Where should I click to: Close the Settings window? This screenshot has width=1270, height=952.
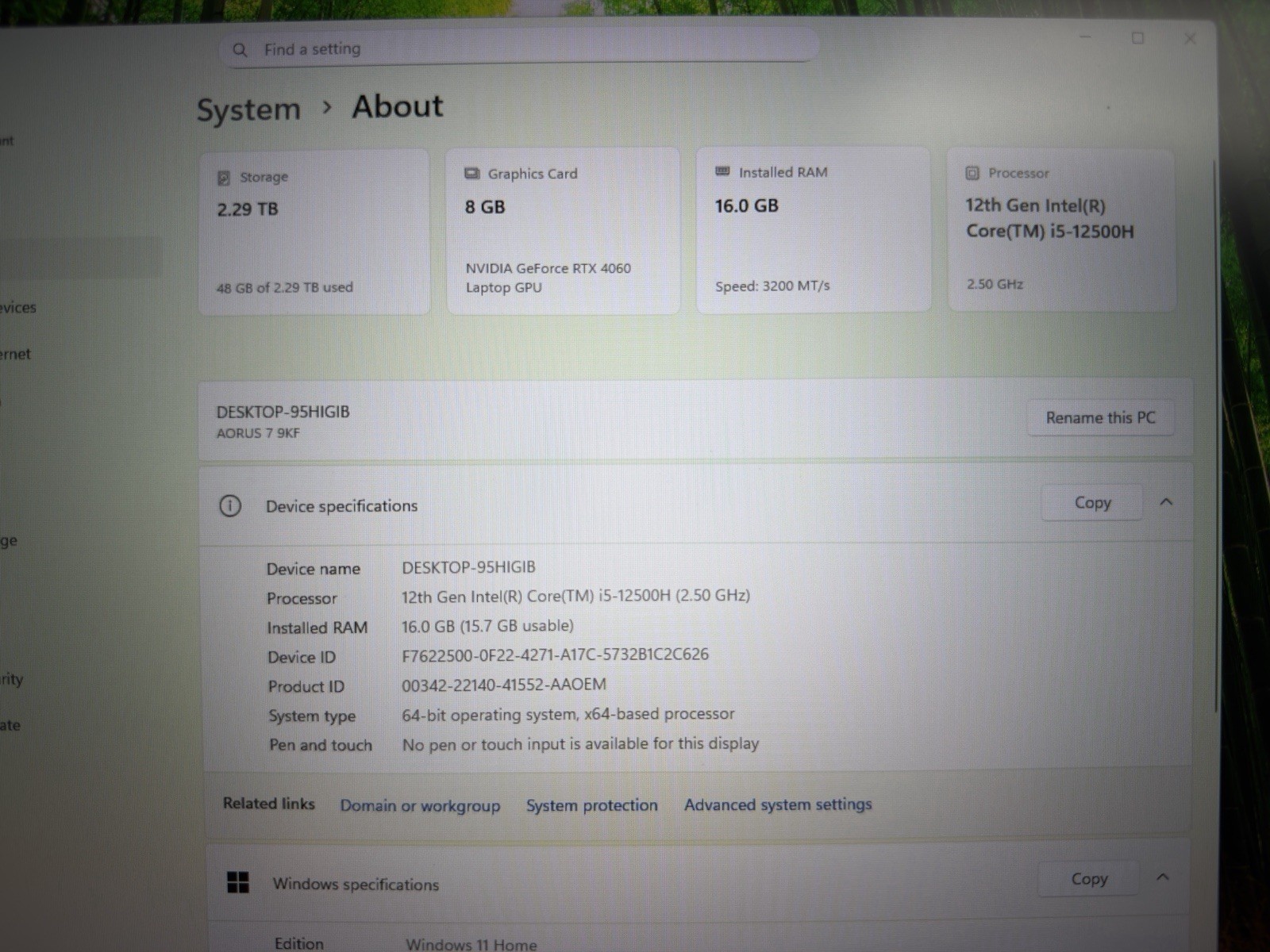tap(1189, 39)
